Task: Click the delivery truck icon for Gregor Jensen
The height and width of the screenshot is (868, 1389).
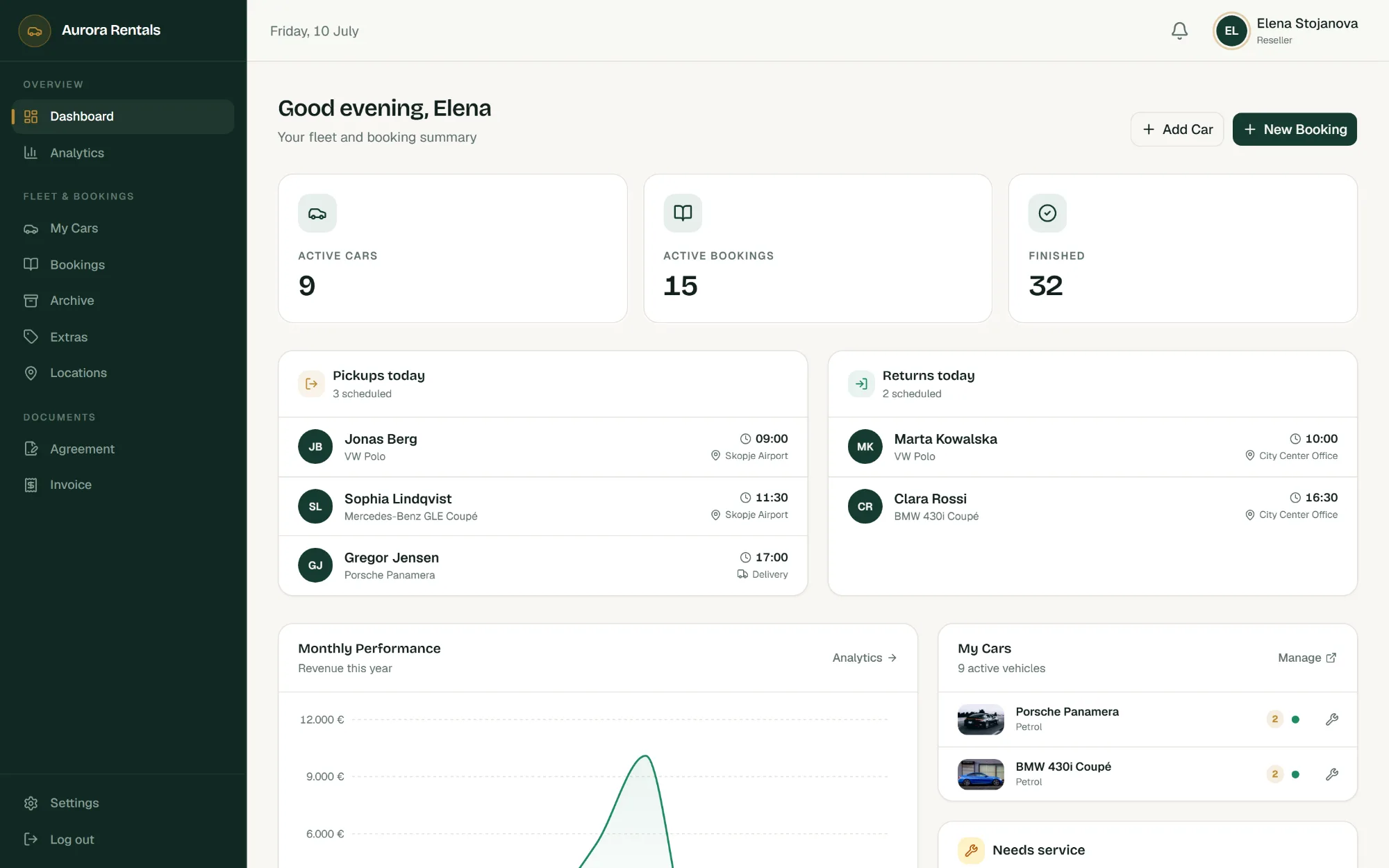Action: (742, 574)
